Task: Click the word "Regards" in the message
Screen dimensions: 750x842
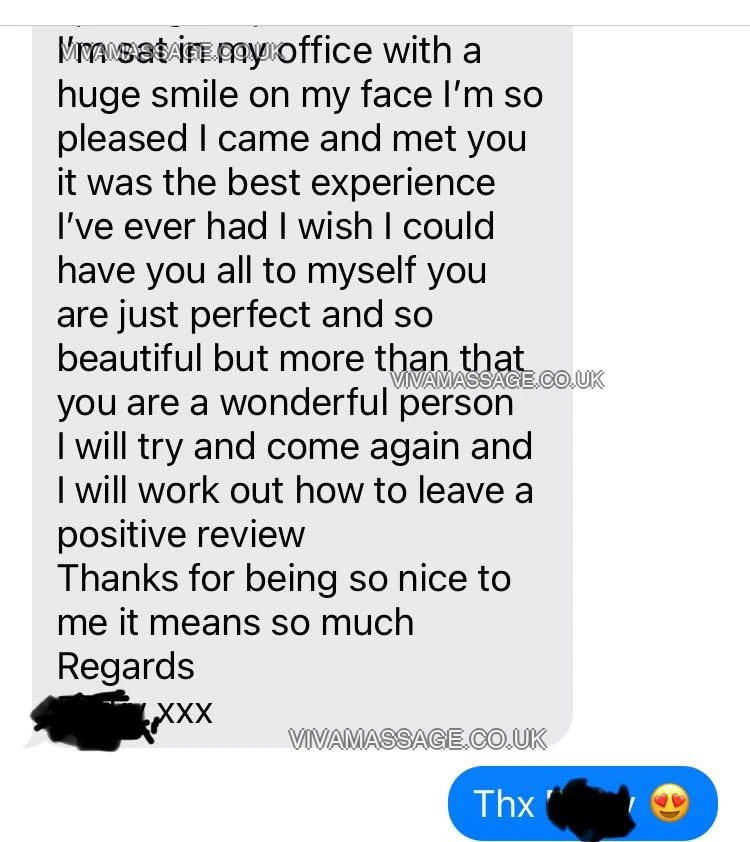Action: tap(126, 668)
